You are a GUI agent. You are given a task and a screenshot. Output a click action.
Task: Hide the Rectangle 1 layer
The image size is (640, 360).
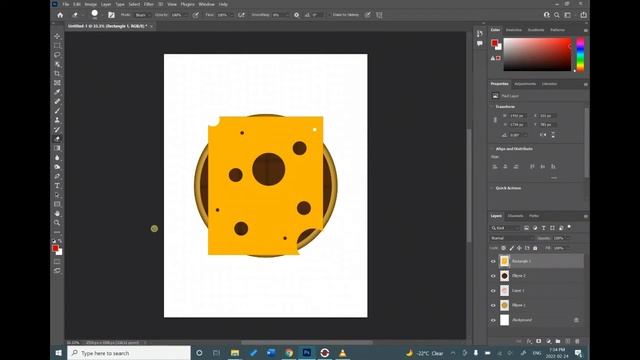(493, 261)
